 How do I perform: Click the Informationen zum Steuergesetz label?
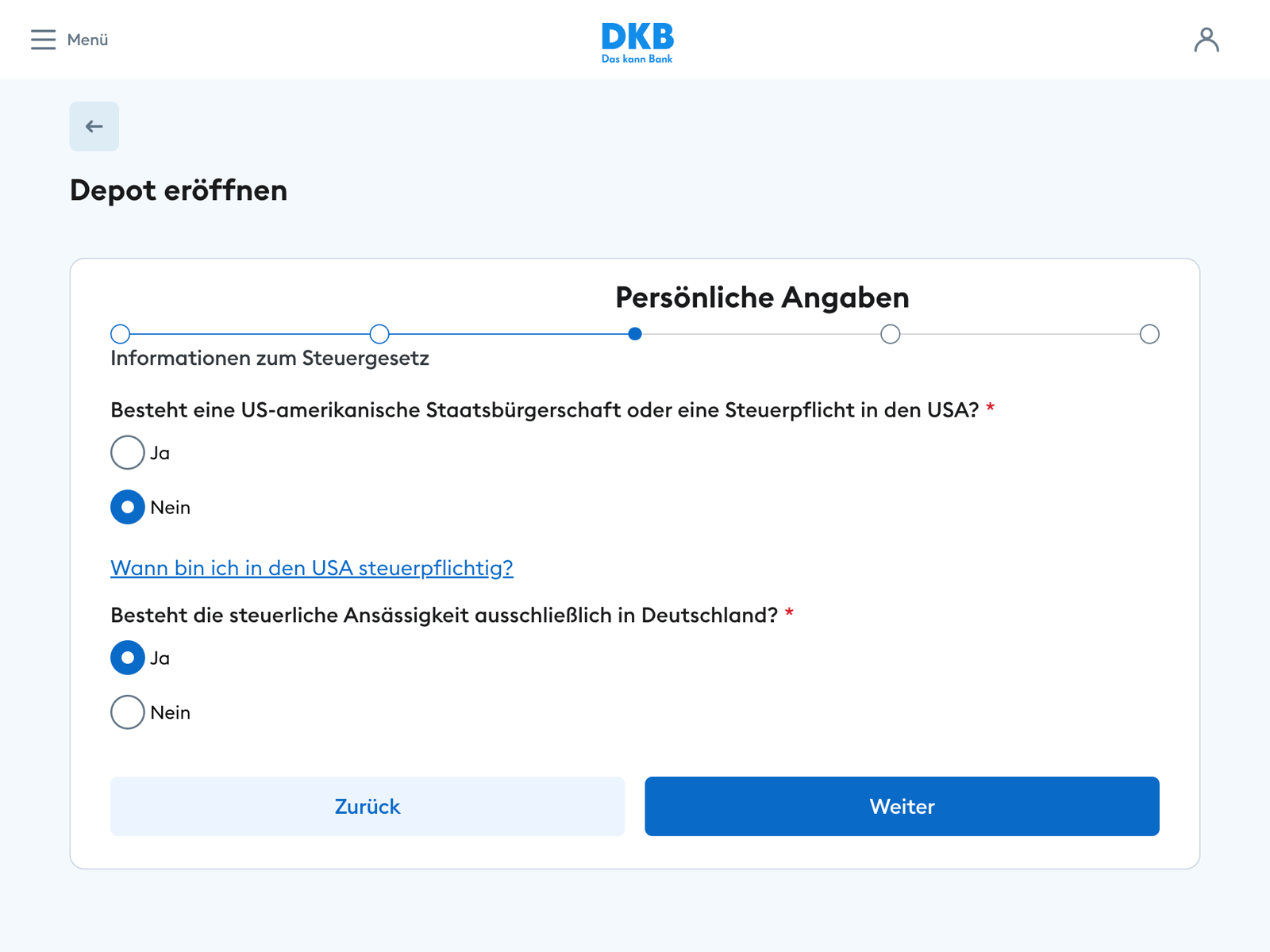click(269, 359)
